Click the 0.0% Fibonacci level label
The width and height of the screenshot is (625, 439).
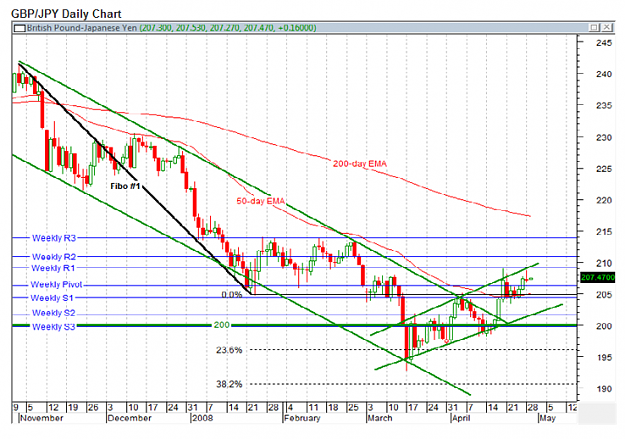pyautogui.click(x=232, y=295)
